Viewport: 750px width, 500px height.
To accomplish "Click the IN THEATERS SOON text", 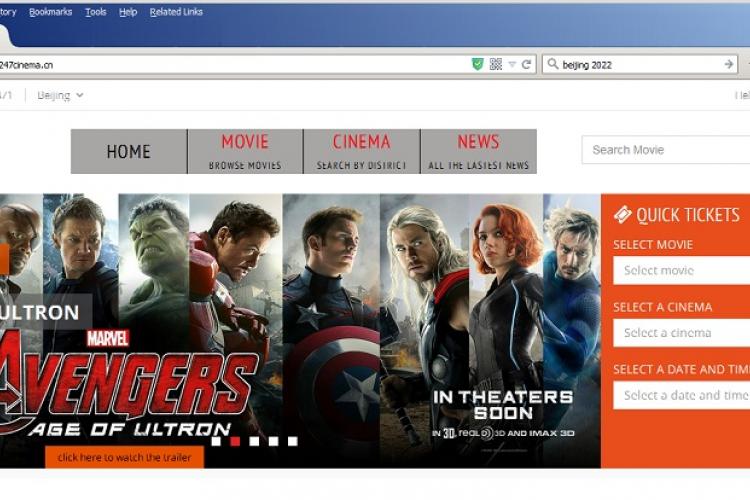I will 503,405.
